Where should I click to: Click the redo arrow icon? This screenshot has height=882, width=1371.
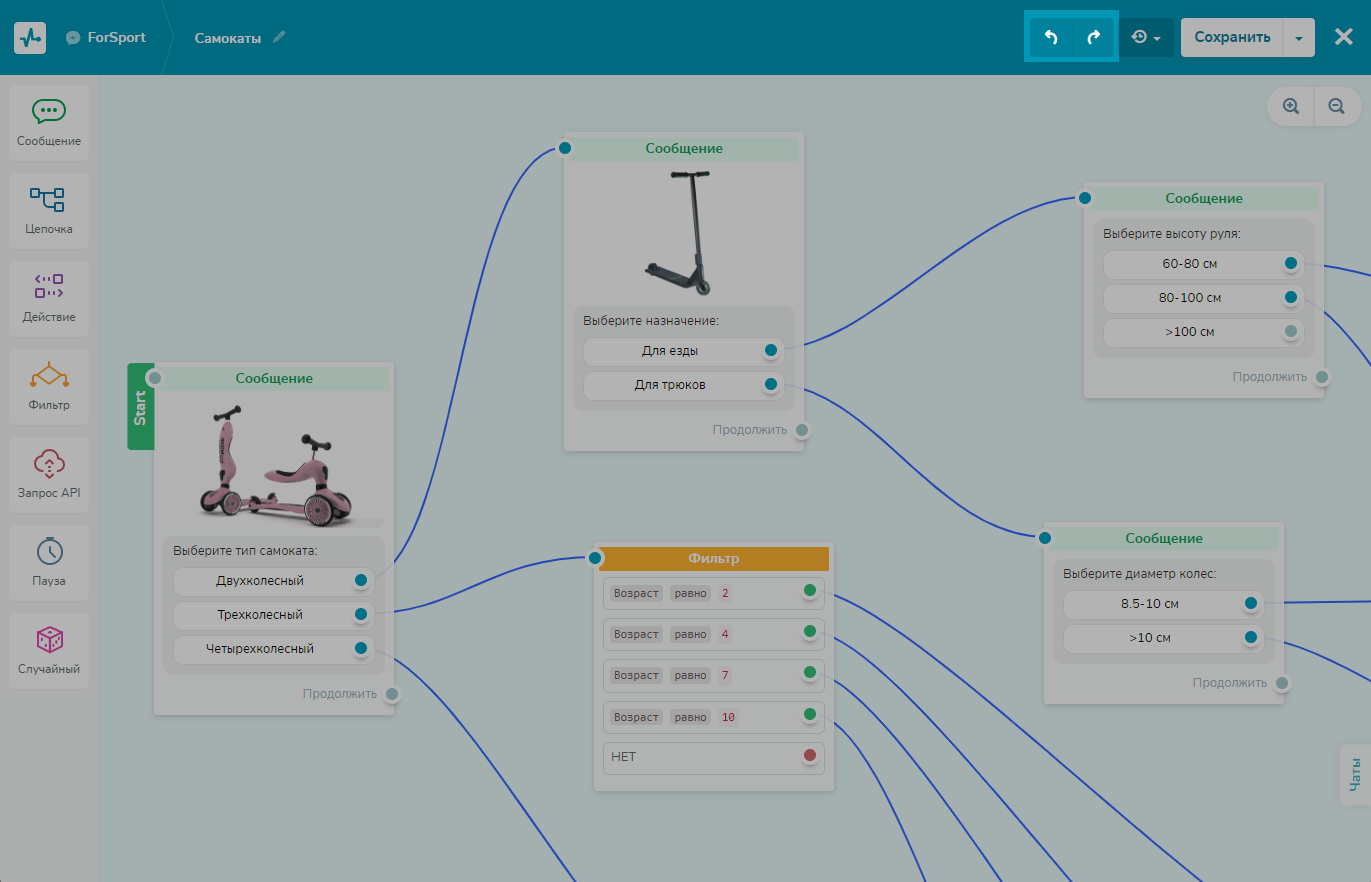1094,38
